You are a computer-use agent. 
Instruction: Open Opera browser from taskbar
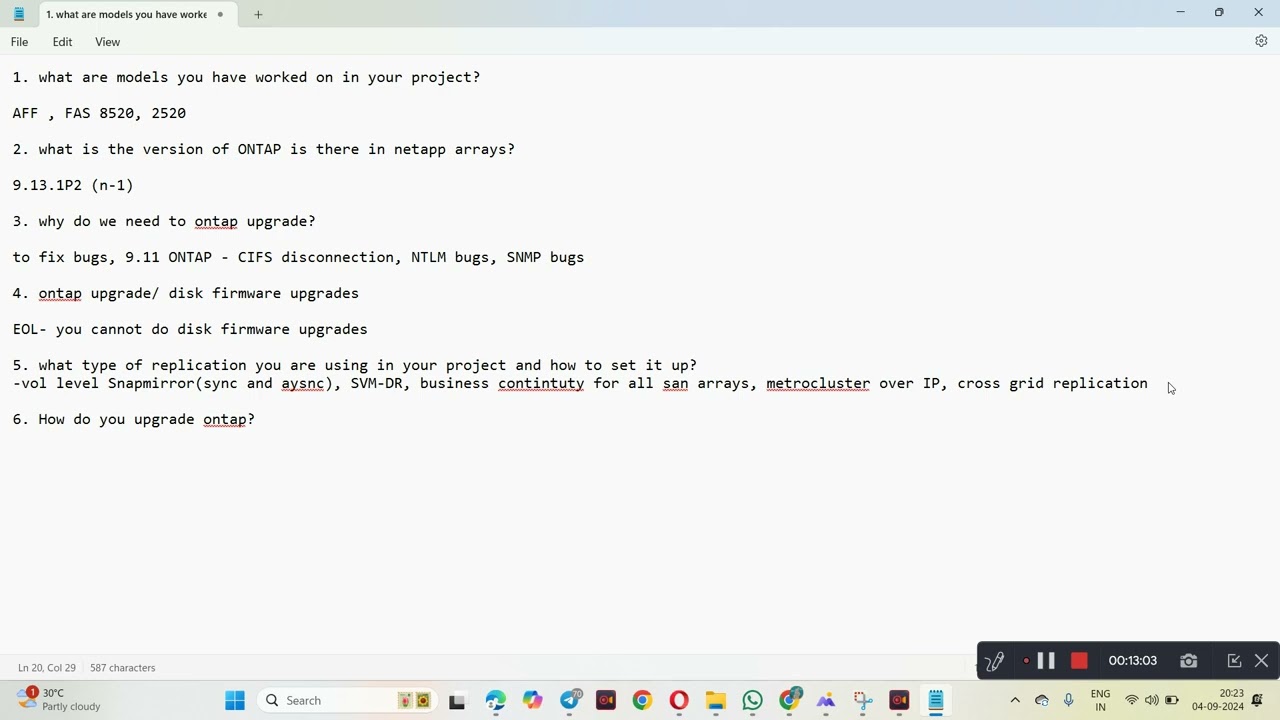679,700
